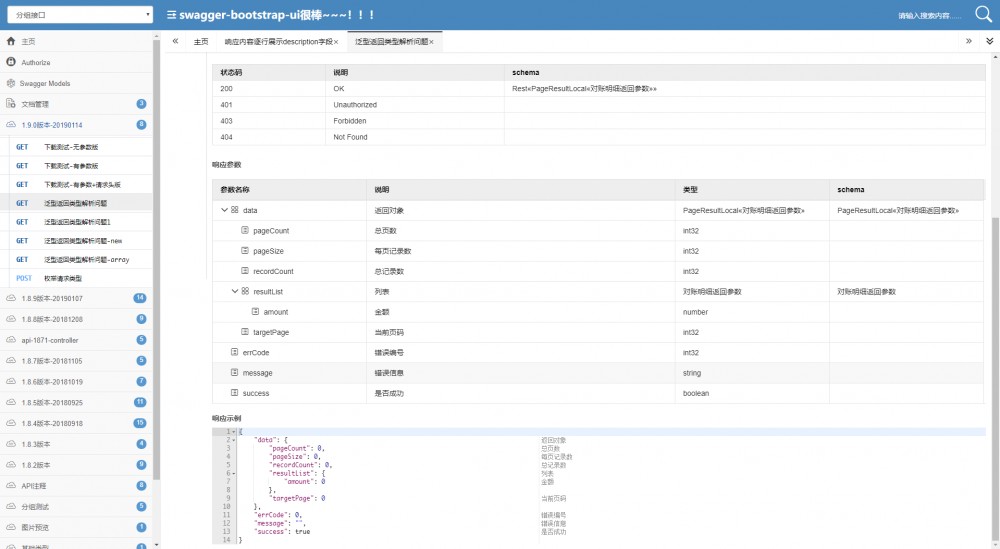The image size is (1000, 549).
Task: Close the 响应内容缓行展示description字段 tab
Action: (336, 42)
